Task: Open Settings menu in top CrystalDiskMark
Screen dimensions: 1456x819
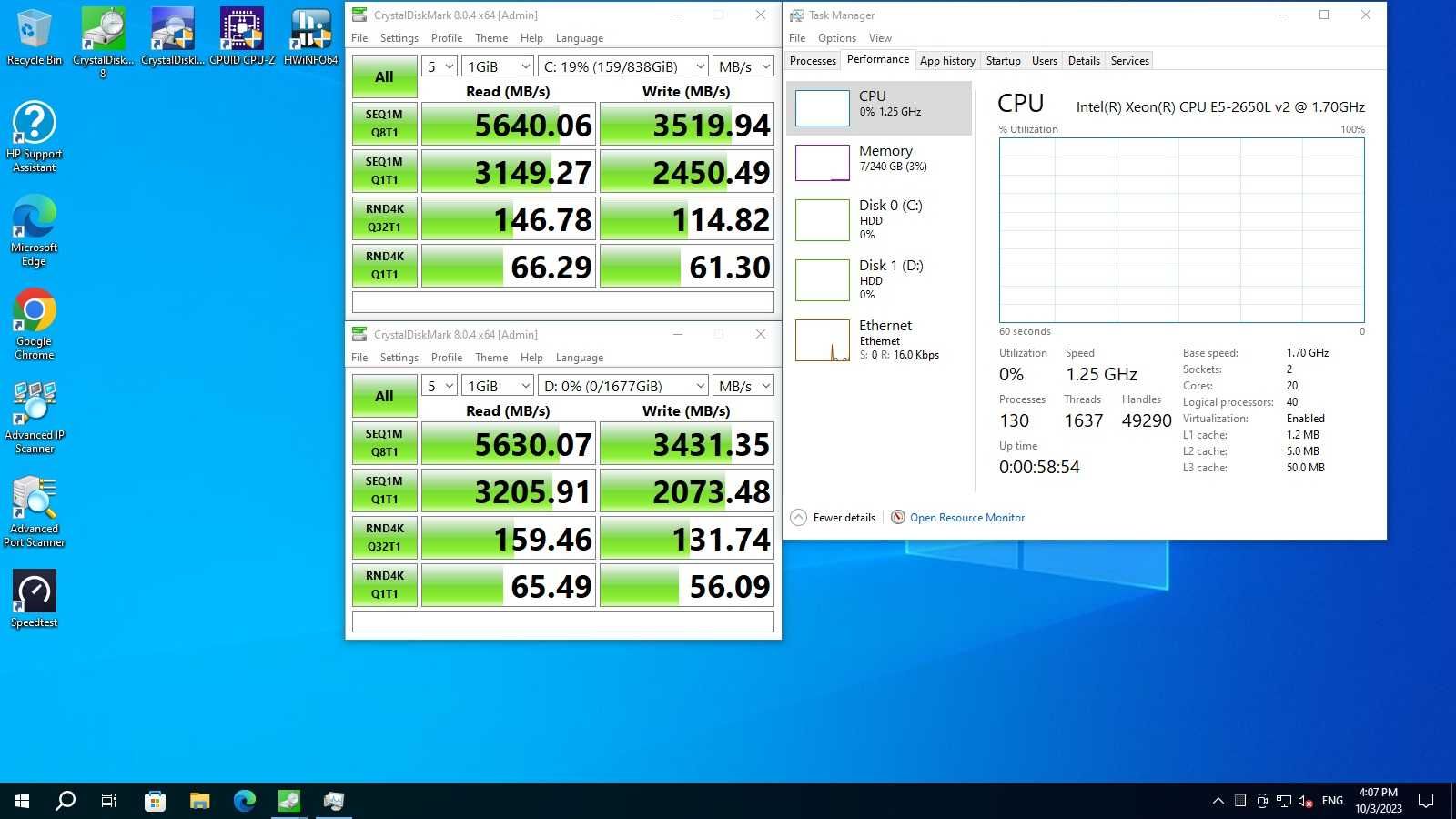Action: click(x=399, y=38)
